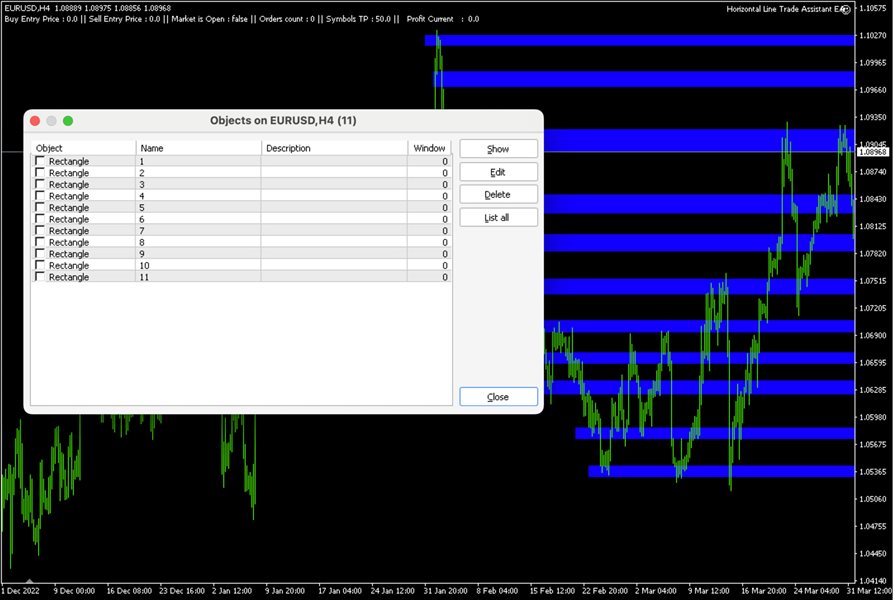Check the box for Rectangle 7

[x=40, y=230]
